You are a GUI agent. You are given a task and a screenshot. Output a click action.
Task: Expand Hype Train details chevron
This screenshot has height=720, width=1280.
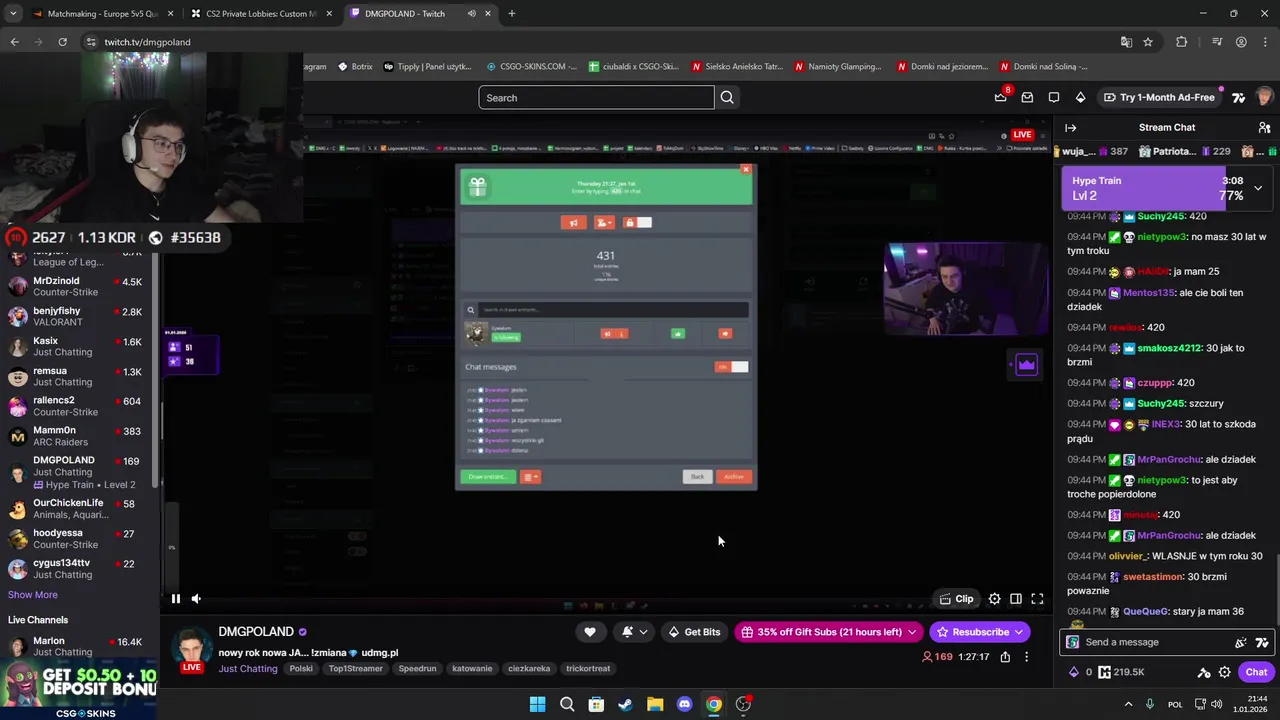1258,188
